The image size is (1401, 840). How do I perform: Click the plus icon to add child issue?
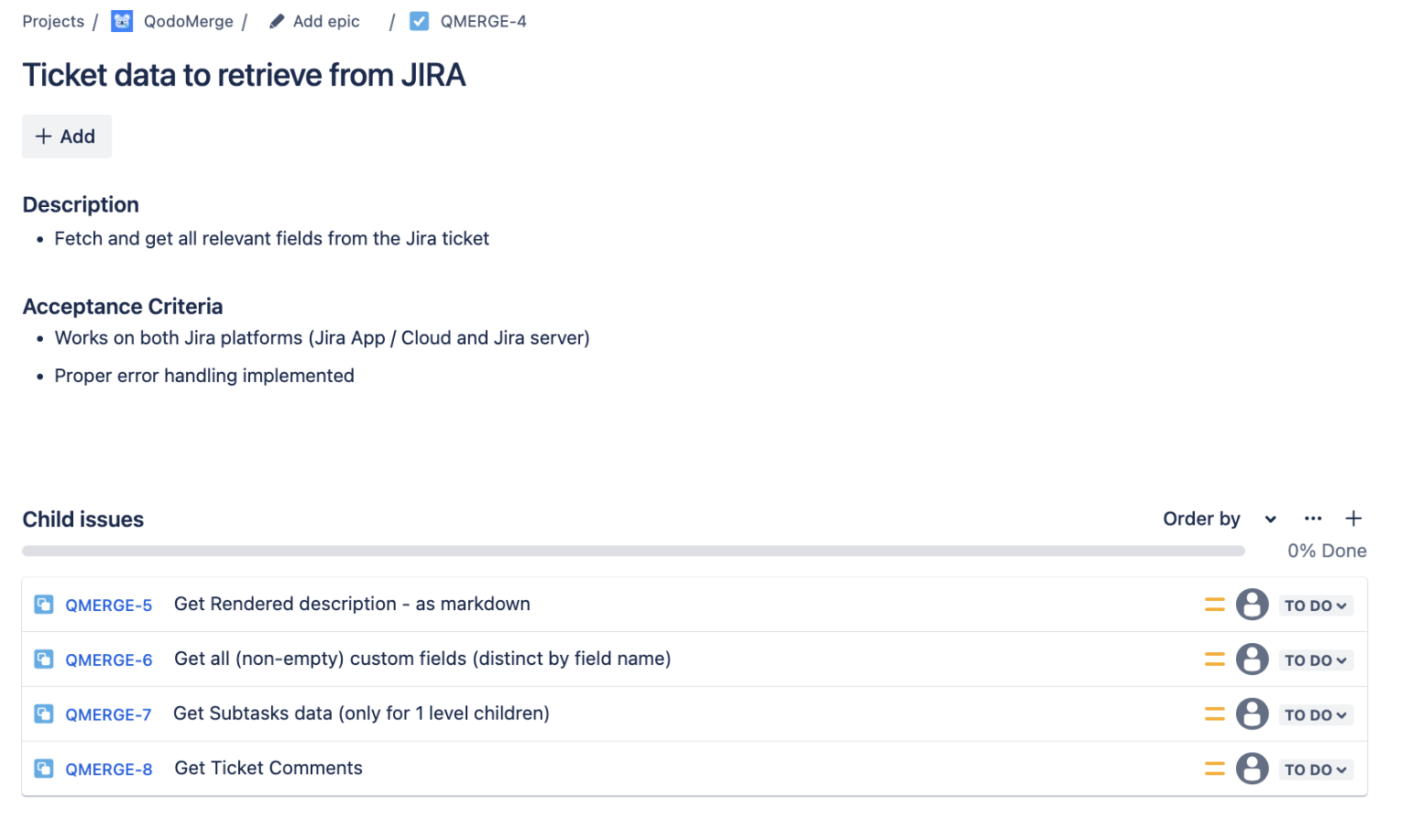[1354, 518]
